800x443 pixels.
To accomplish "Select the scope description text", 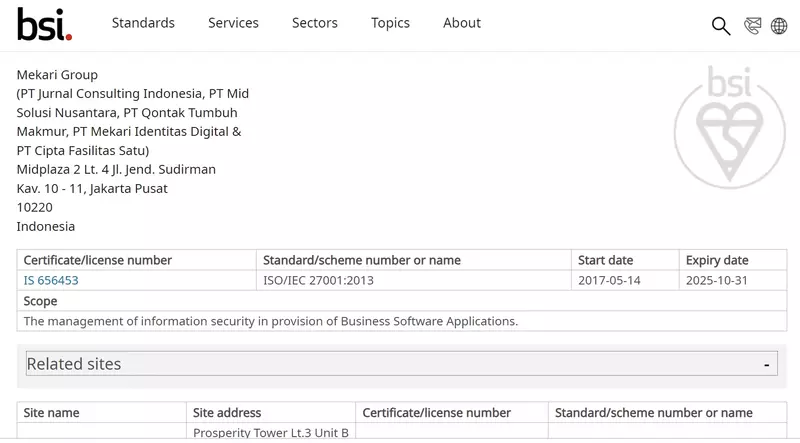I will [x=270, y=321].
